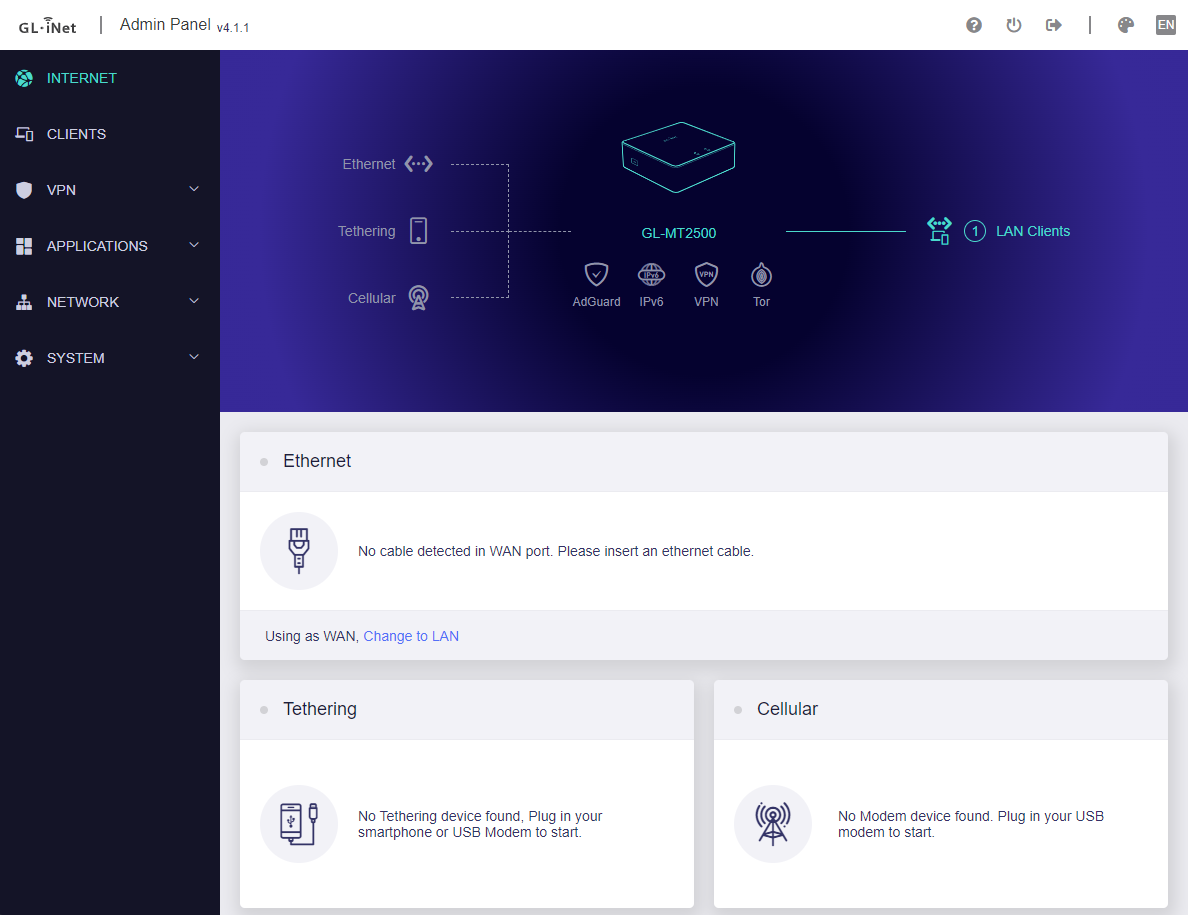Click the logout icon in header

[1053, 25]
